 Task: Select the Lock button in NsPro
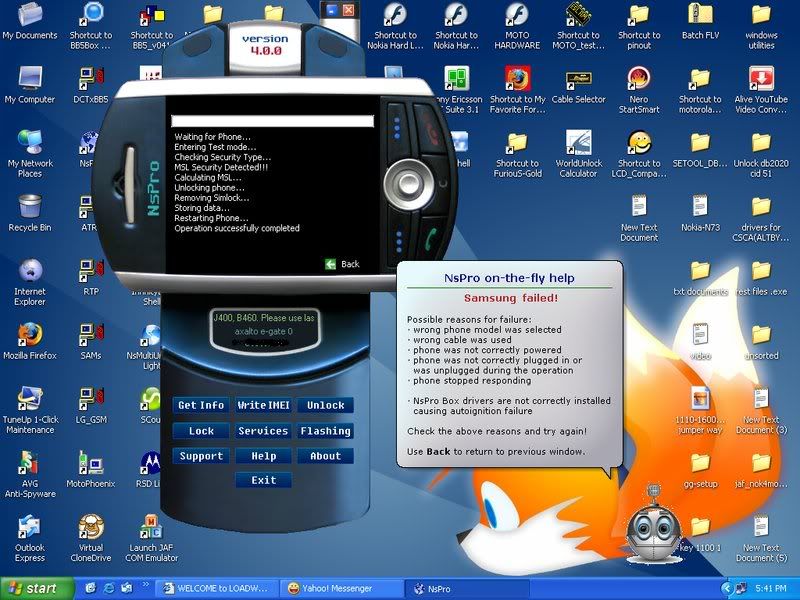tap(201, 431)
